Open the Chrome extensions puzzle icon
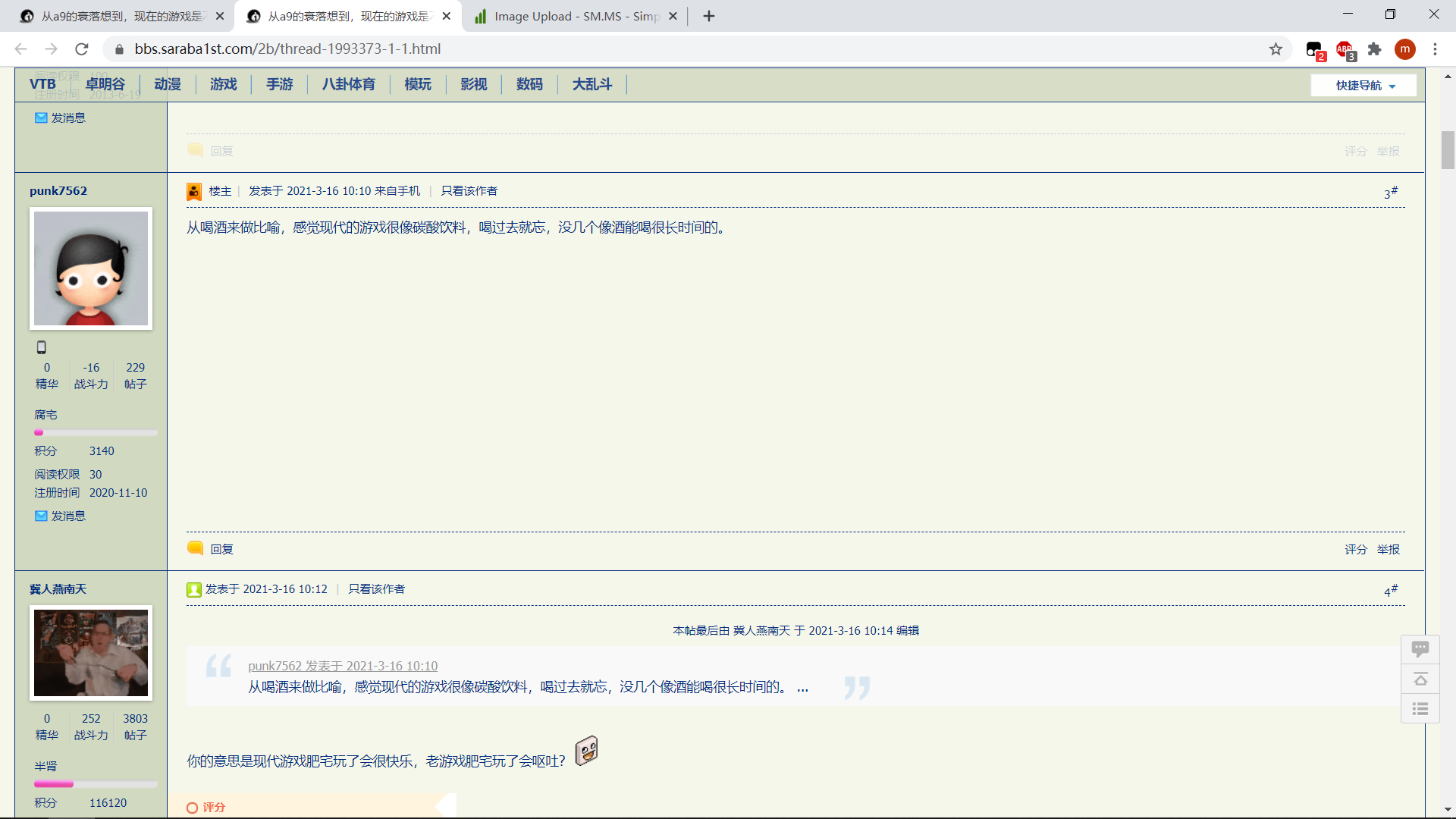 [1374, 49]
